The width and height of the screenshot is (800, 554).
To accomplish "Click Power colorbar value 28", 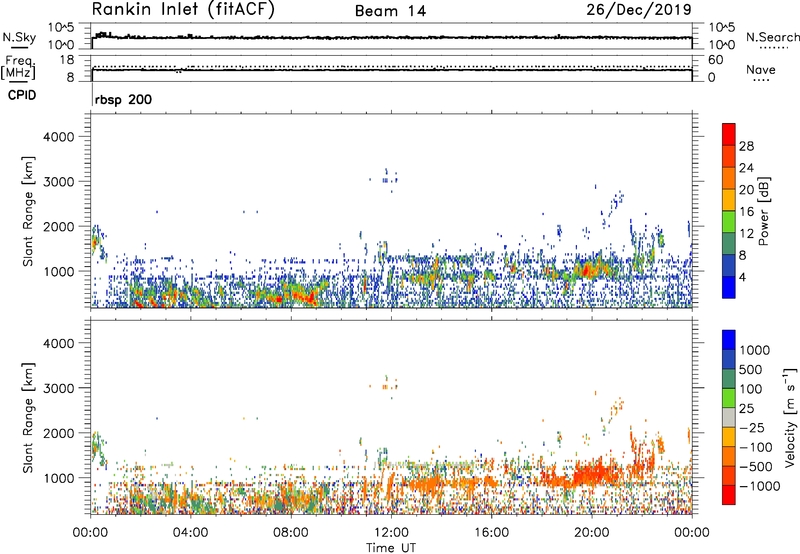I will pyautogui.click(x=746, y=146).
